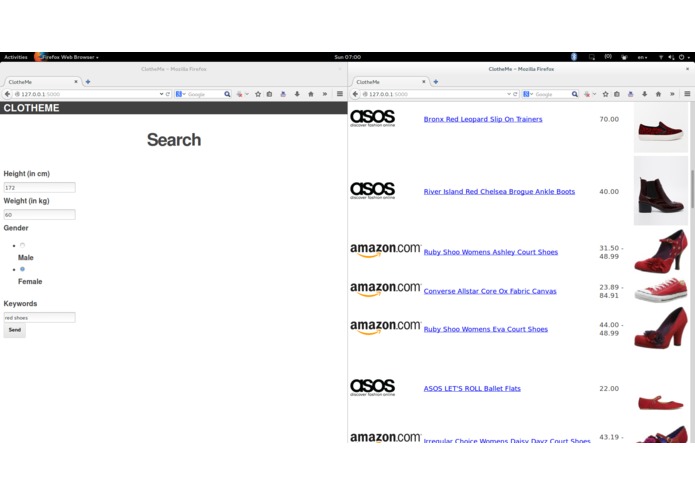This screenshot has height=494, width=695.
Task: Click the leopard slip-on trainer thumbnail
Action: (660, 128)
